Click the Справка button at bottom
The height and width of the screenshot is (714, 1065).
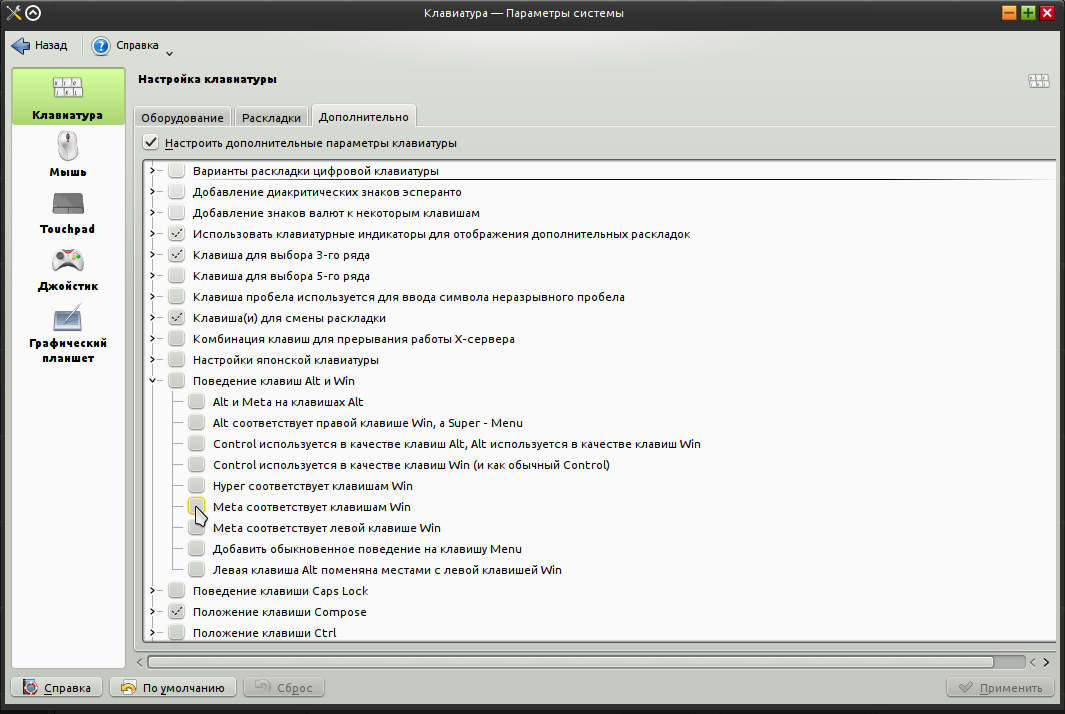(x=56, y=688)
